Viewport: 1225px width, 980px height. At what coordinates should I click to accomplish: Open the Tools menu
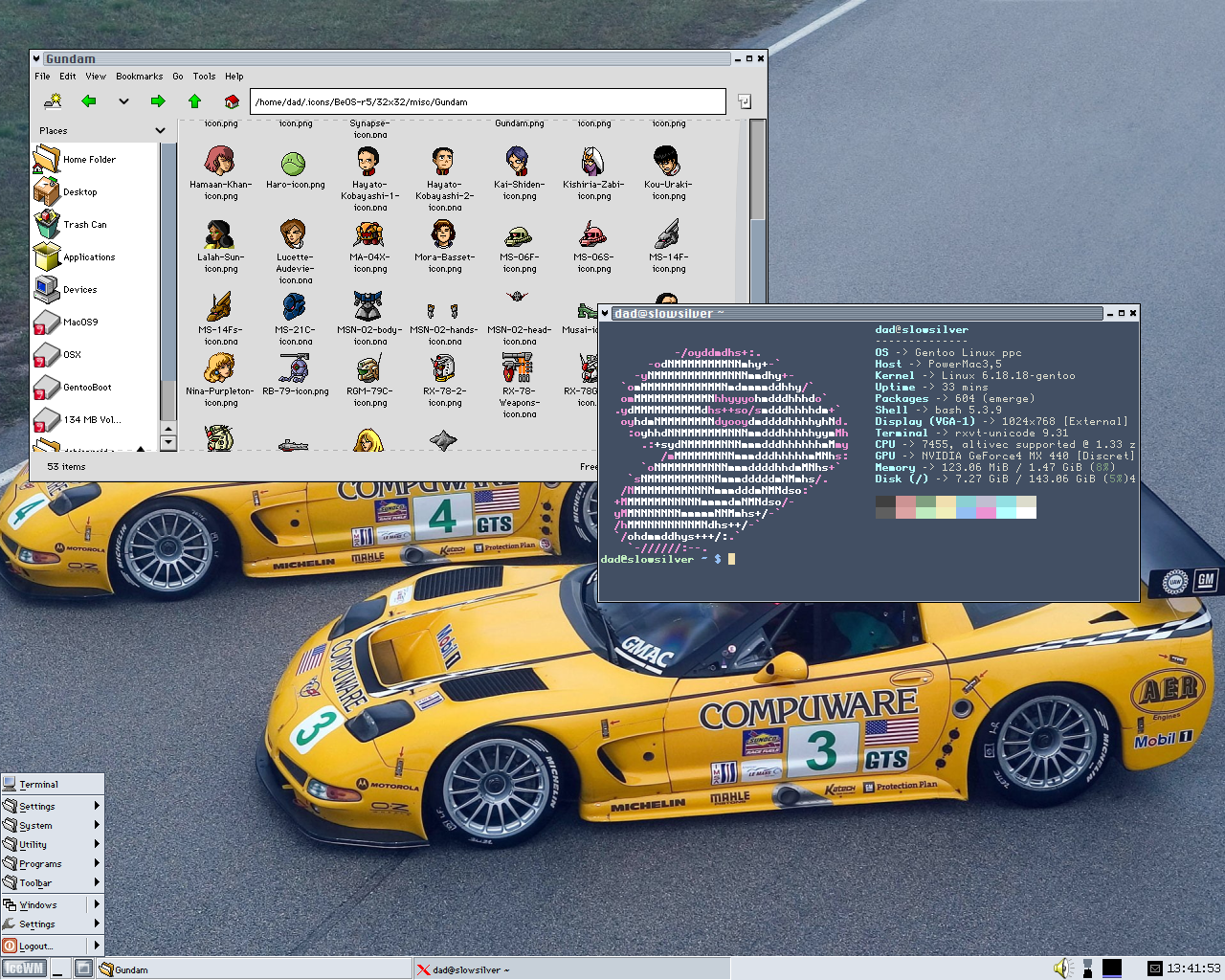(x=204, y=77)
